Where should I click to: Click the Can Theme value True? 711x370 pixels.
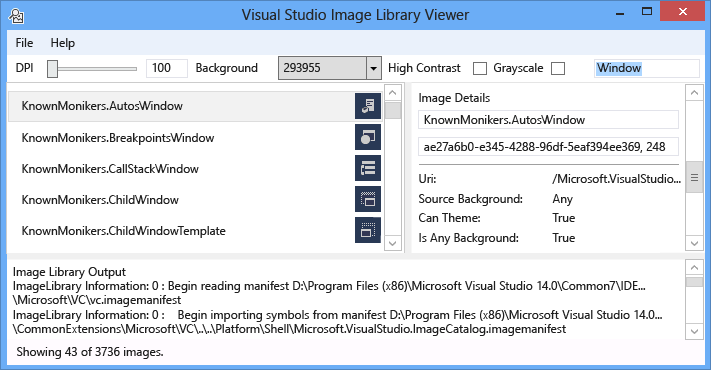coord(564,218)
